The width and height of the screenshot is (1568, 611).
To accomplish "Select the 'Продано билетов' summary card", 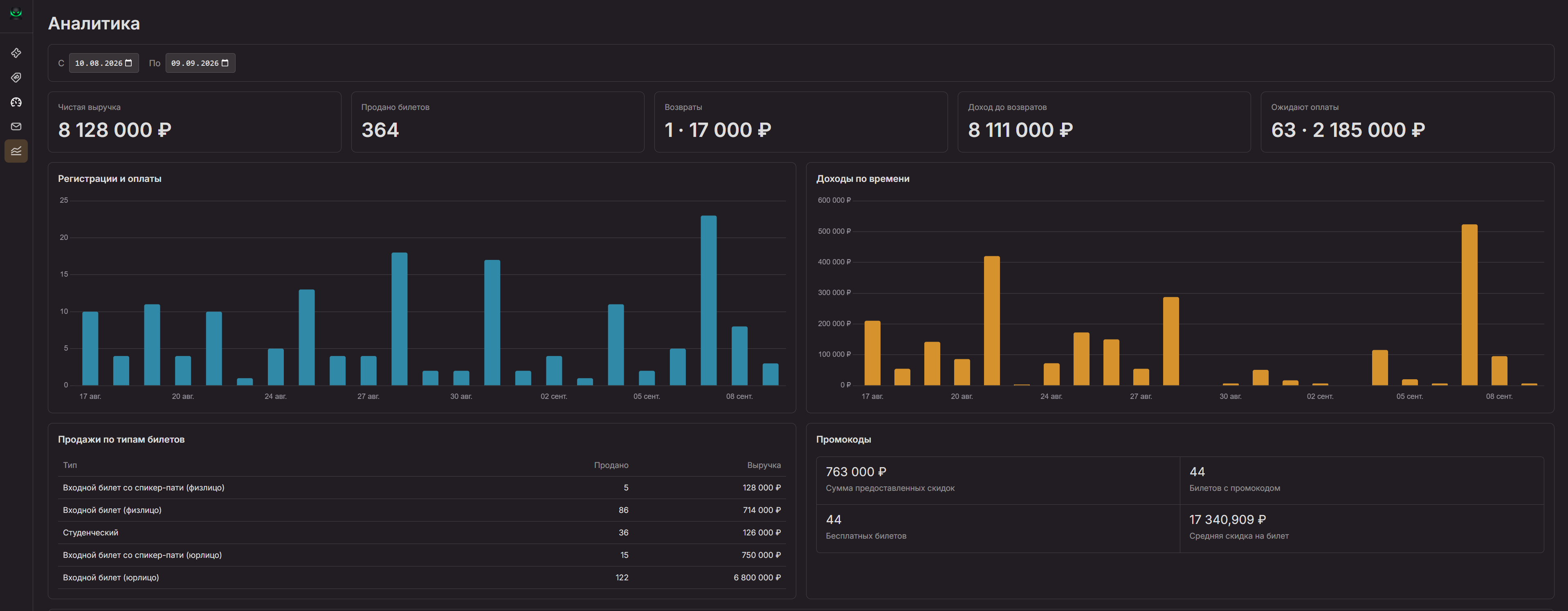I will [x=497, y=122].
